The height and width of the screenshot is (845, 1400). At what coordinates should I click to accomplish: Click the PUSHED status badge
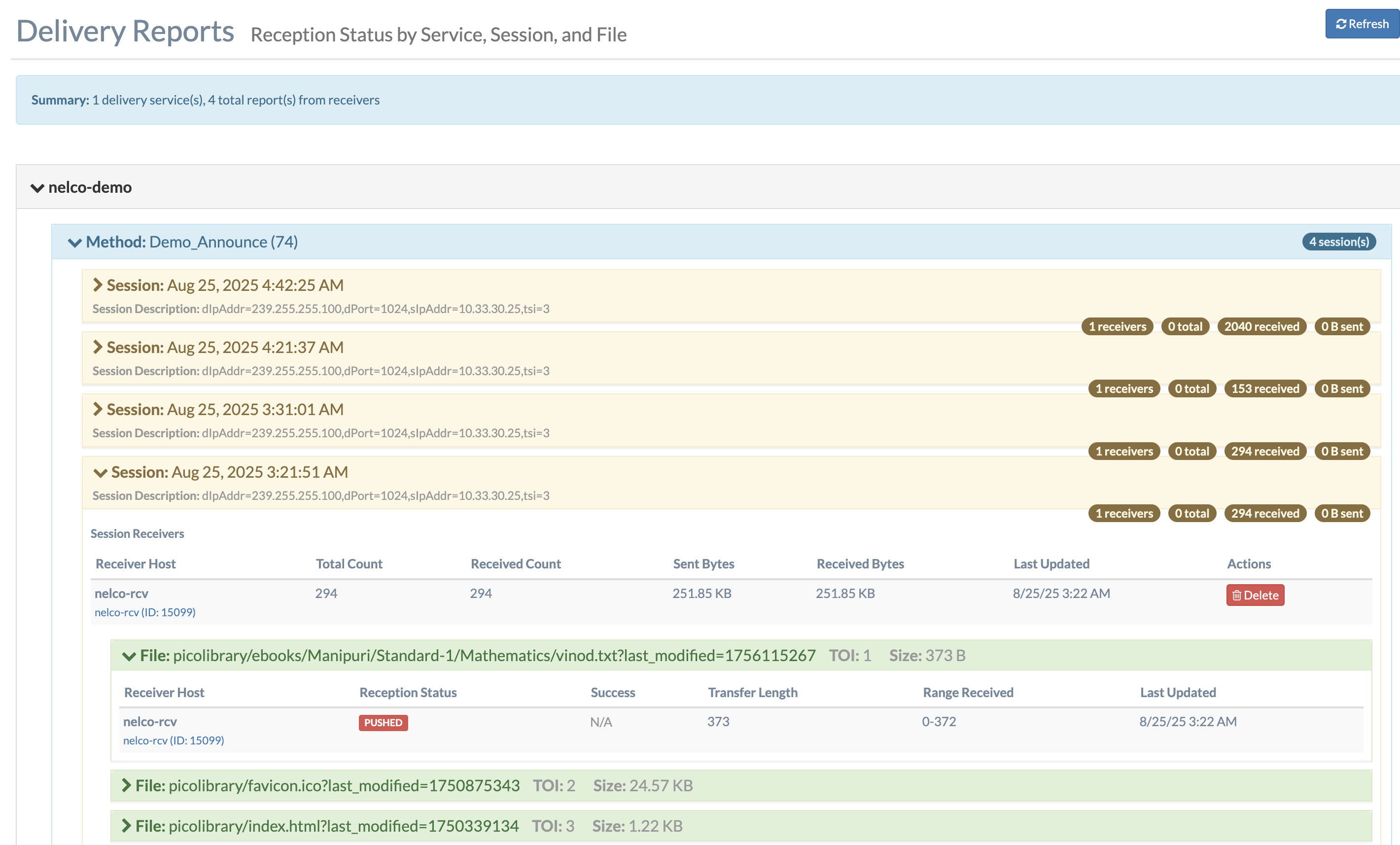(383, 723)
